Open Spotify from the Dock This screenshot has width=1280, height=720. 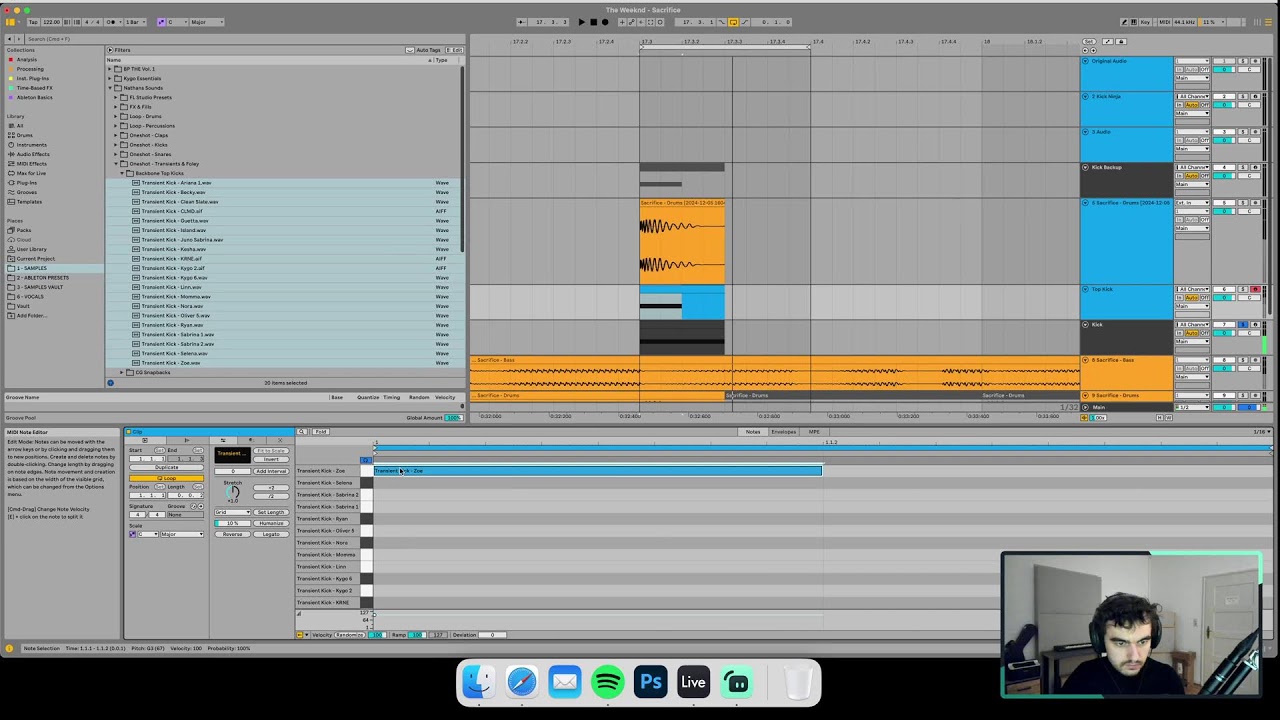608,683
